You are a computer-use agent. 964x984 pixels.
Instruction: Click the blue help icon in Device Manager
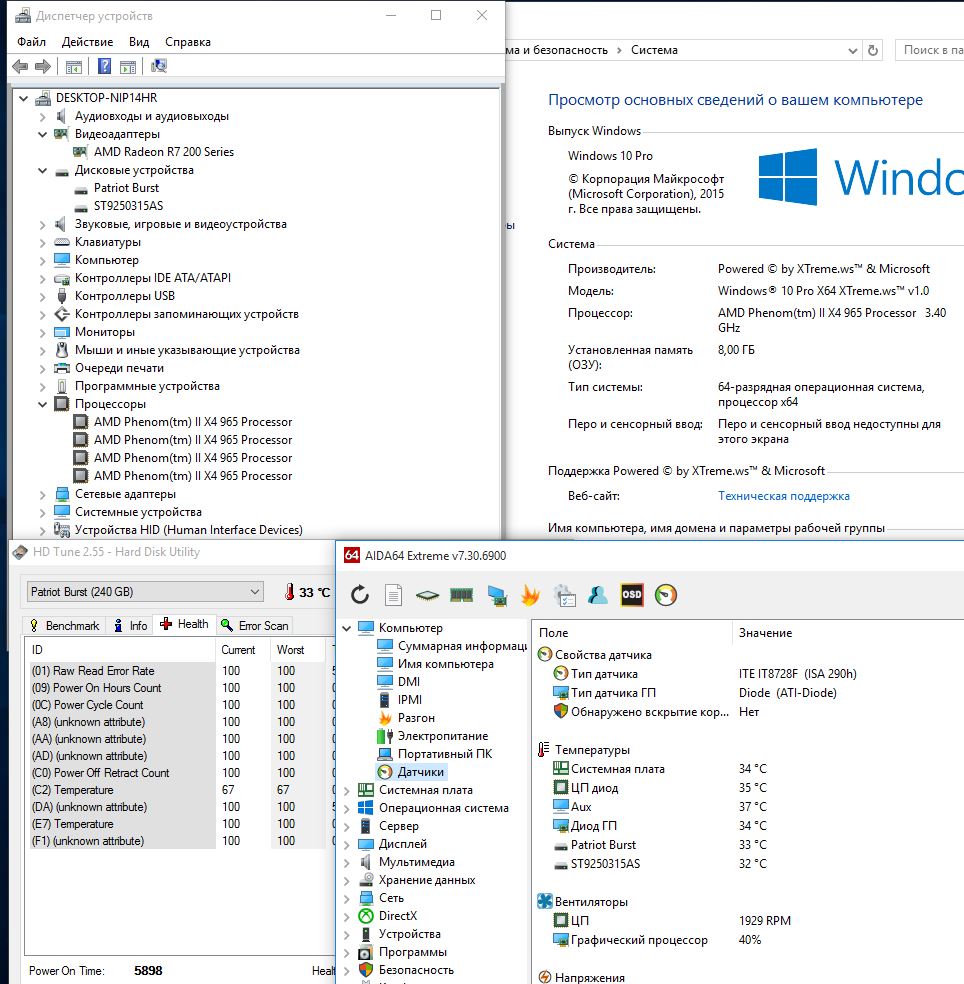pos(104,67)
